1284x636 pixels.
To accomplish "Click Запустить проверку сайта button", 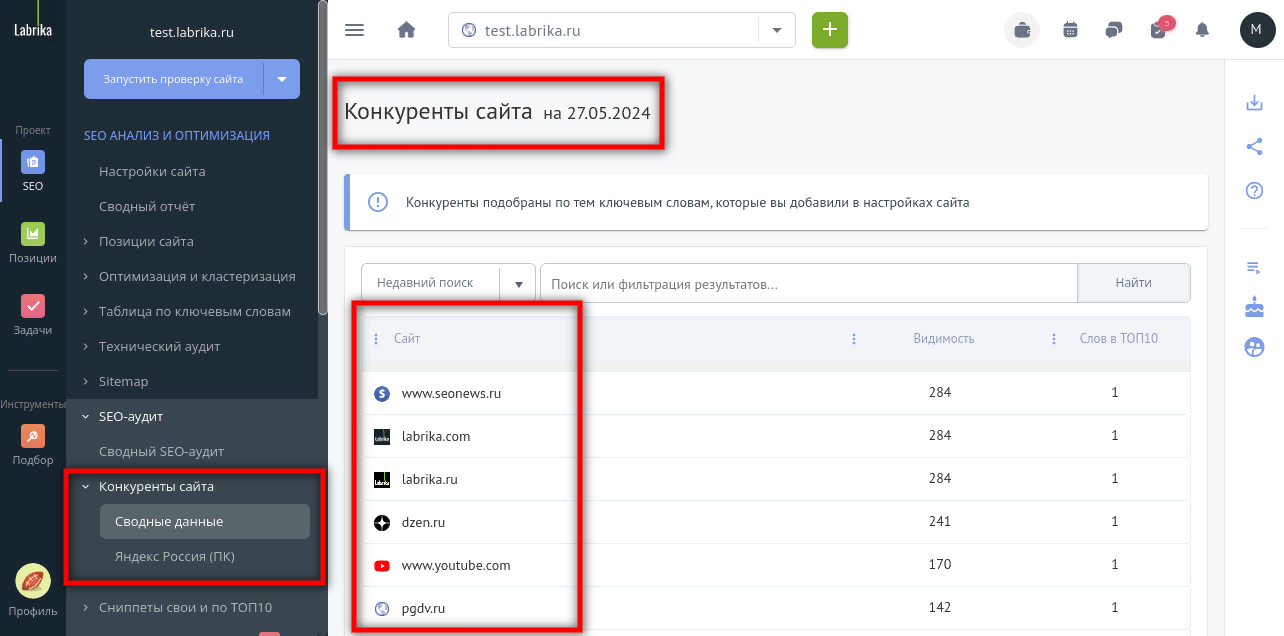I will (x=173, y=79).
